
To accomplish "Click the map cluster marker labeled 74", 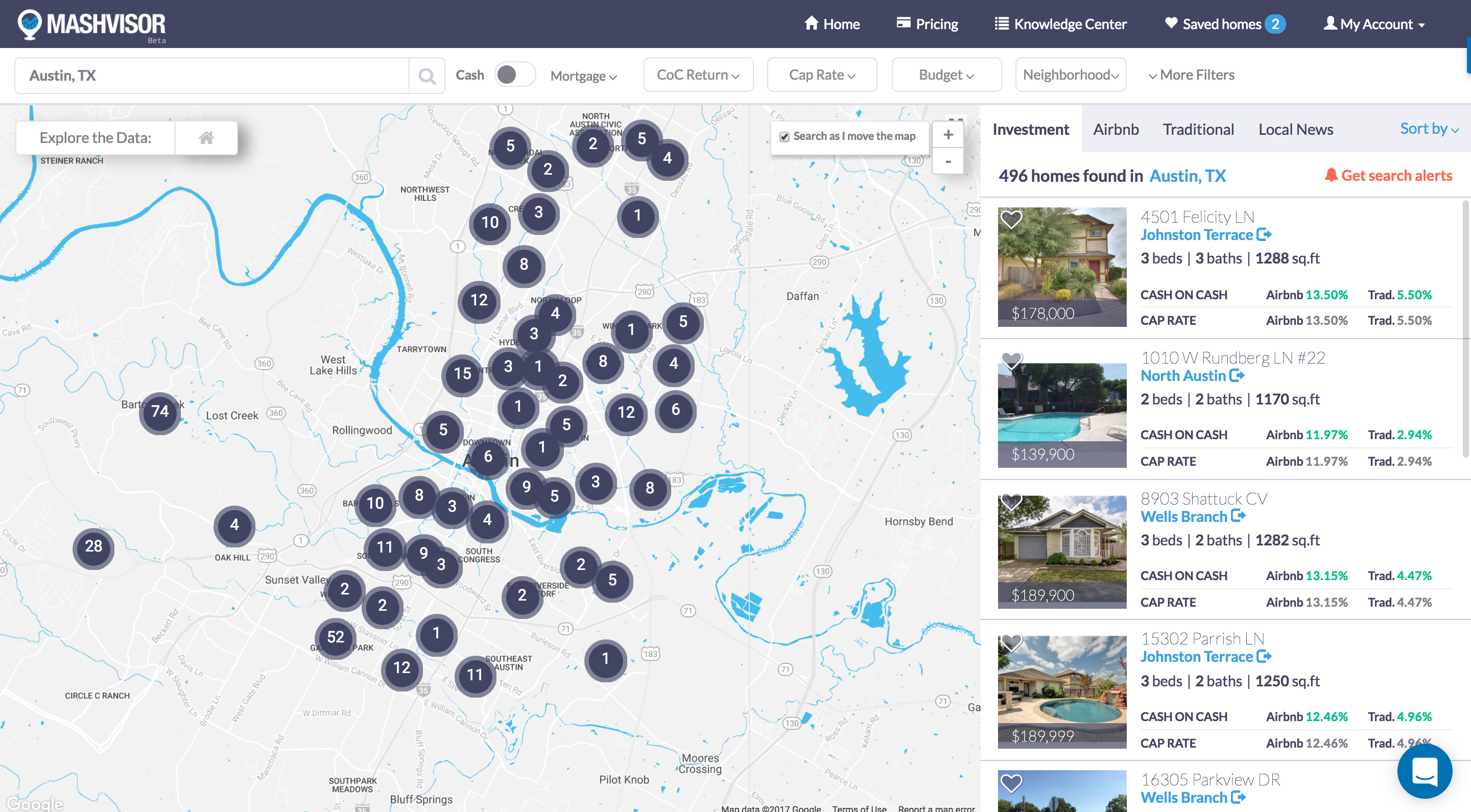I will tap(160, 411).
